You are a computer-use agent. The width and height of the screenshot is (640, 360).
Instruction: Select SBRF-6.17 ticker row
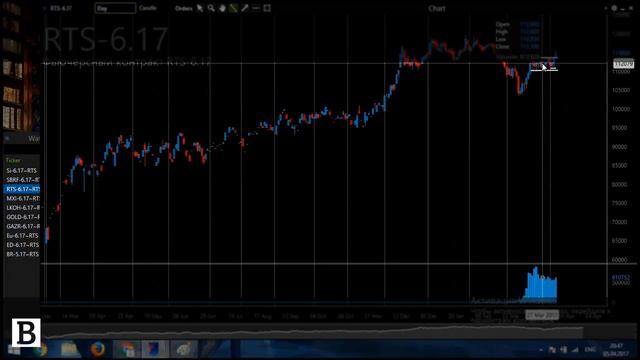(x=22, y=180)
